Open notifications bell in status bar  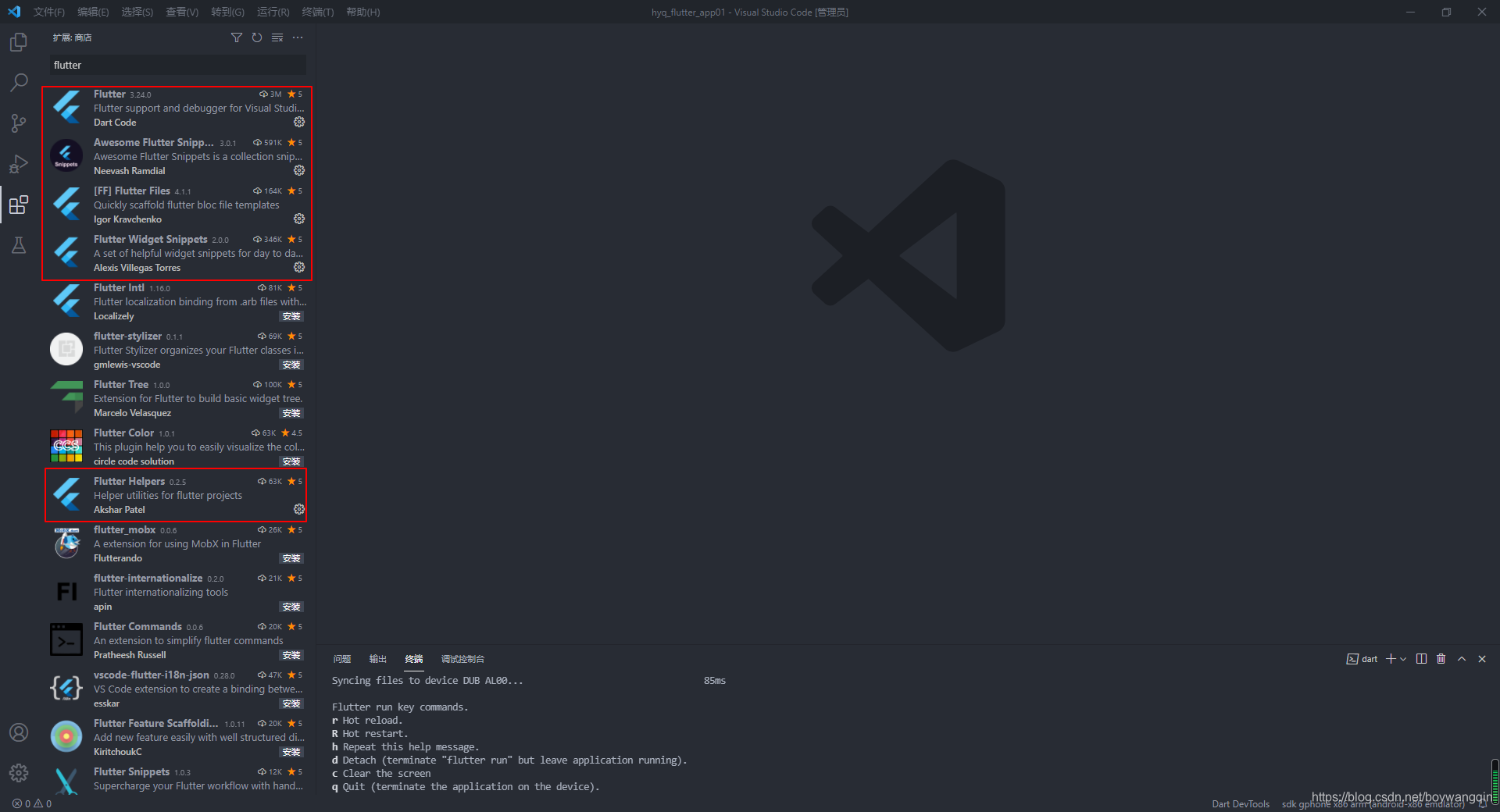1483,804
